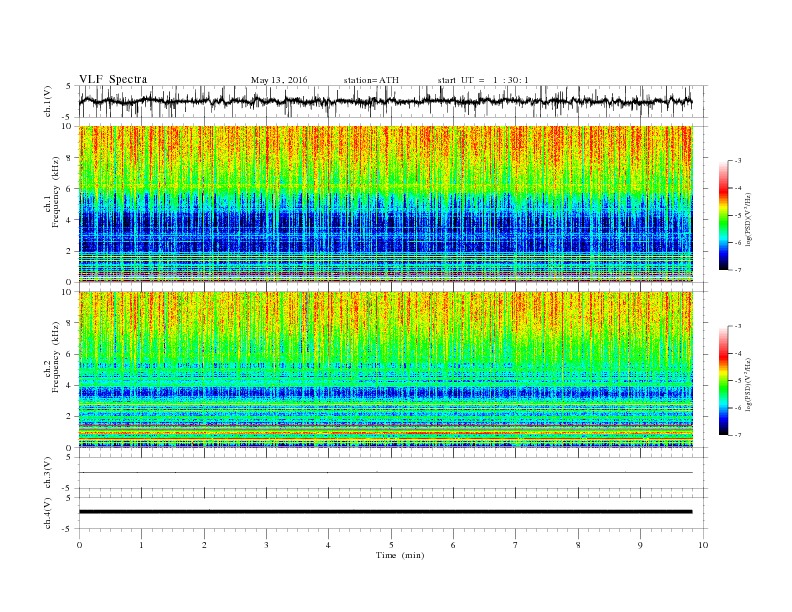Click time axis tick label "0"

click(79, 545)
